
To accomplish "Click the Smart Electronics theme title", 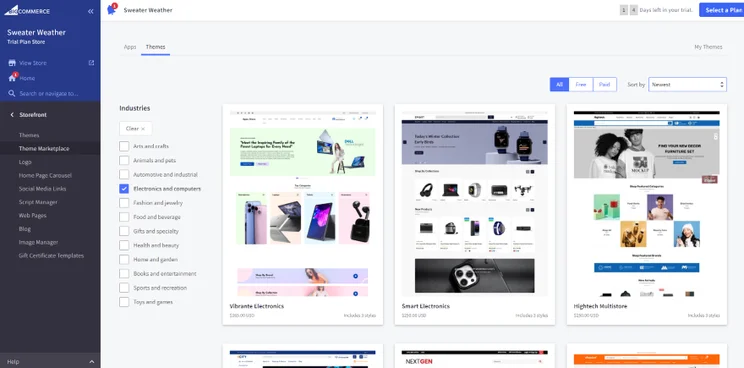I will [426, 306].
